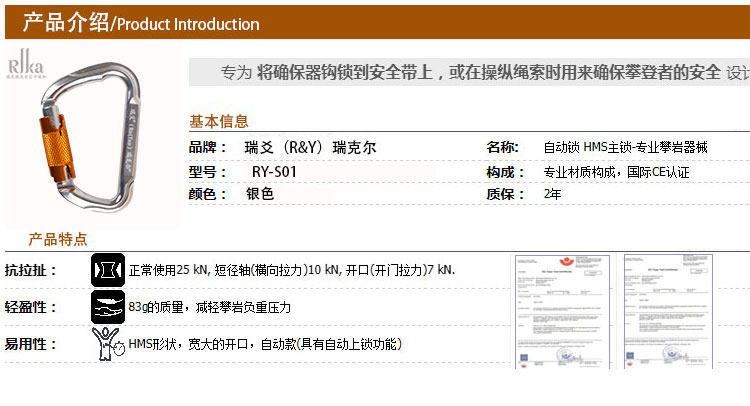Click the 型号： label
Viewport: 750px width, 406px height.
(x=207, y=172)
